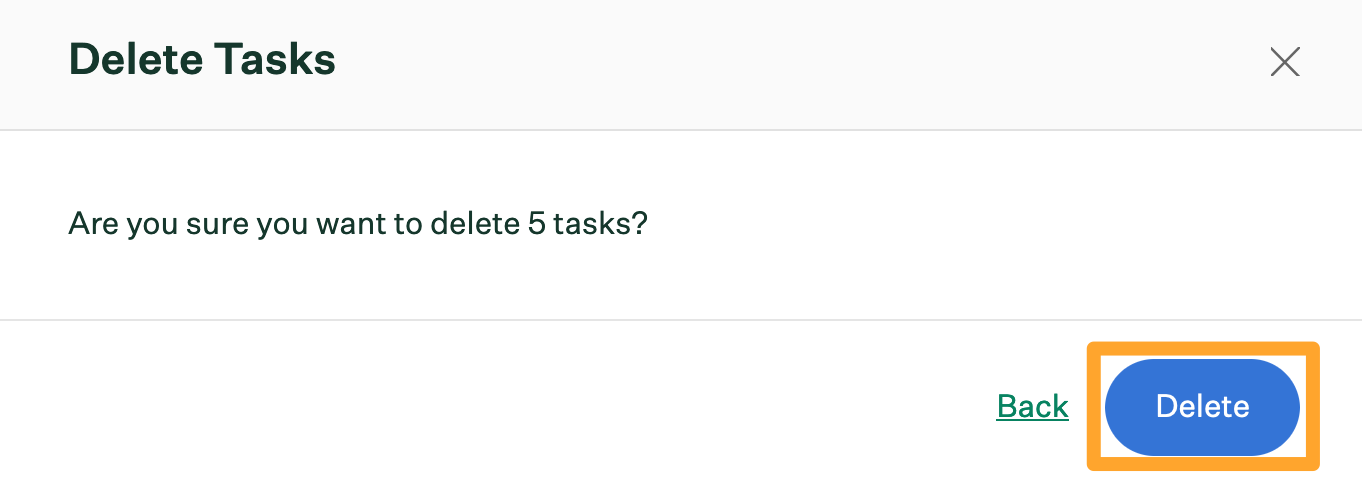Approve deleting tasks via Delete button
Viewport: 1362px width, 488px height.
pos(1202,407)
